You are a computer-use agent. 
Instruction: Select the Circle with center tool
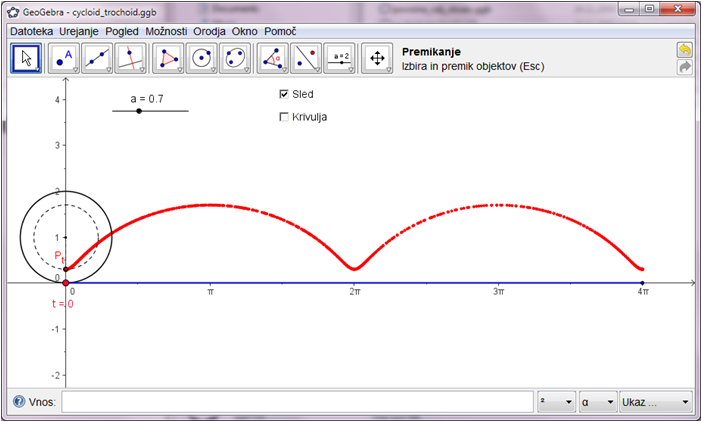tap(201, 58)
